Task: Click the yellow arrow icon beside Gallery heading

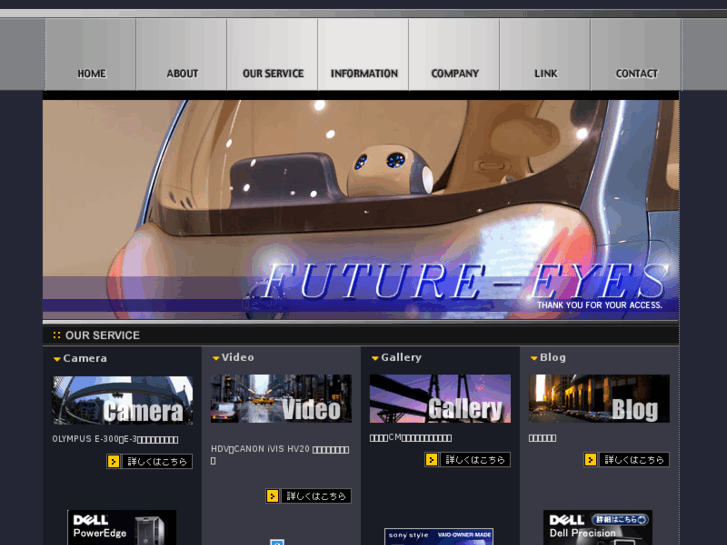Action: (x=375, y=358)
